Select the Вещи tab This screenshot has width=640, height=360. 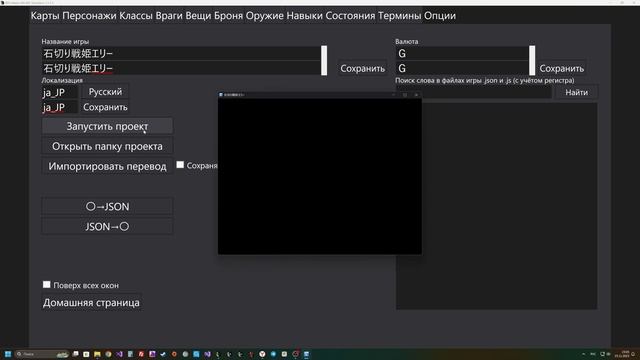click(x=198, y=16)
